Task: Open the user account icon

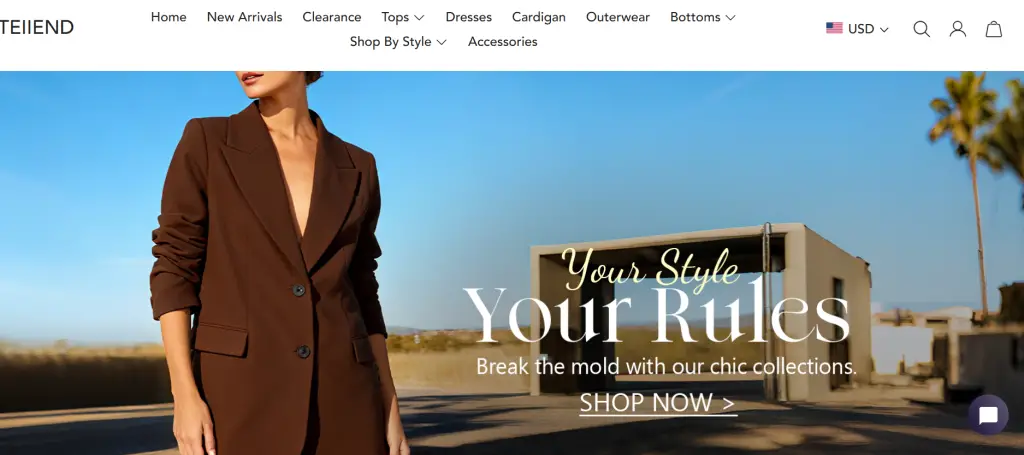Action: pyautogui.click(x=957, y=29)
